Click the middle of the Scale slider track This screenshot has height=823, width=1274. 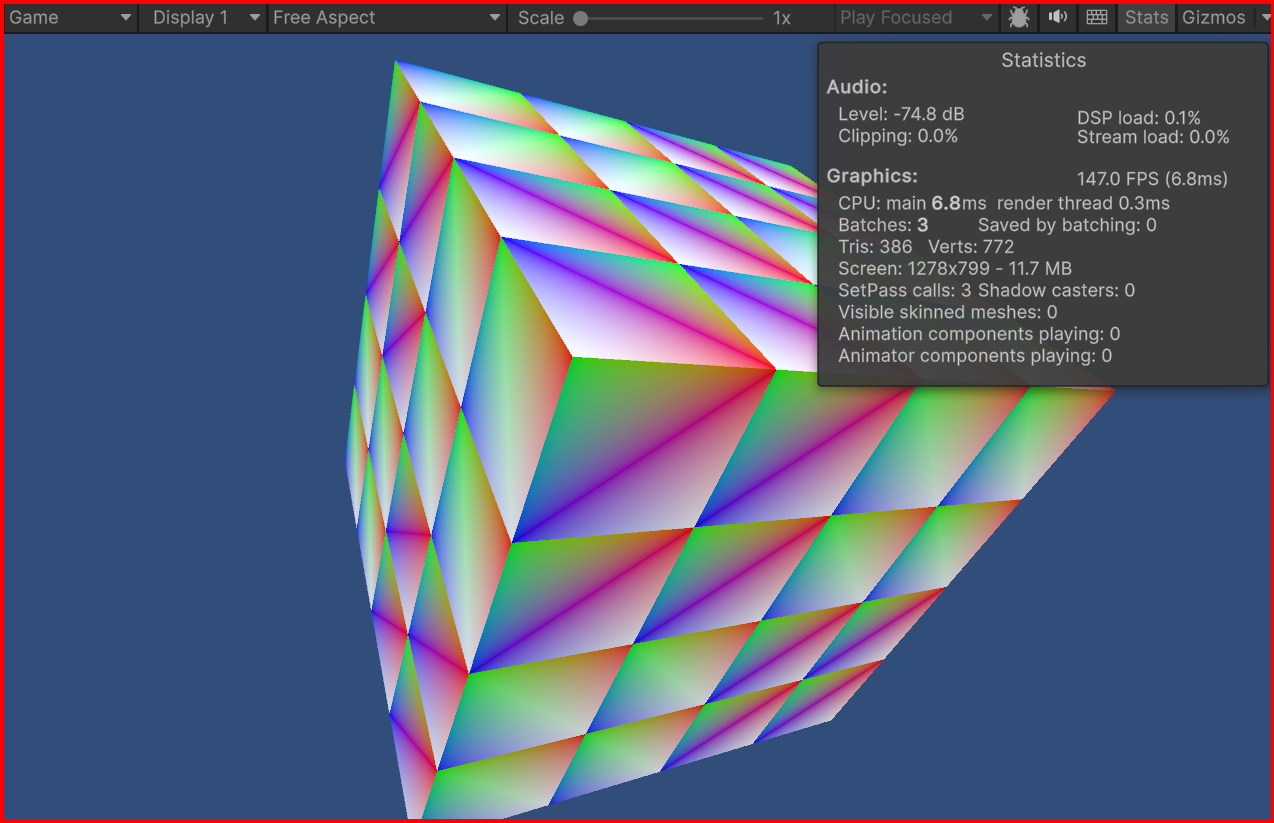(x=670, y=18)
